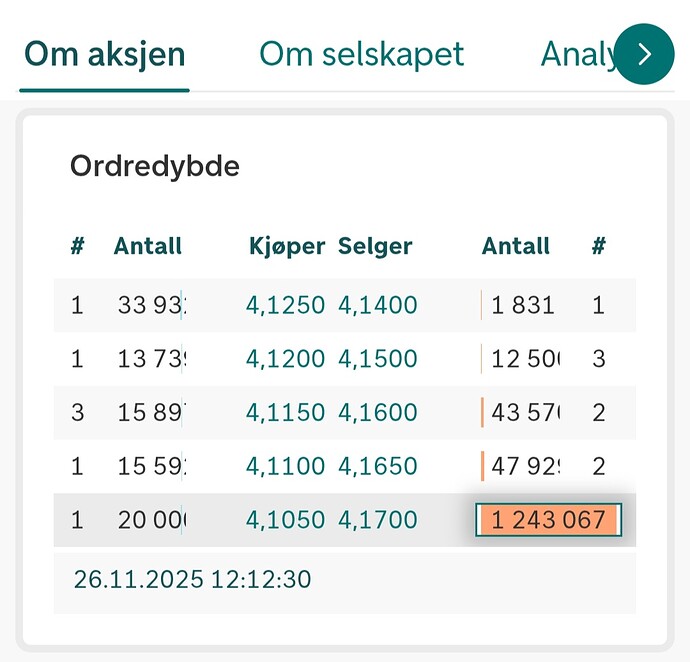This screenshot has width=690, height=662.
Task: Select seller price 4,1500
Action: click(x=378, y=358)
